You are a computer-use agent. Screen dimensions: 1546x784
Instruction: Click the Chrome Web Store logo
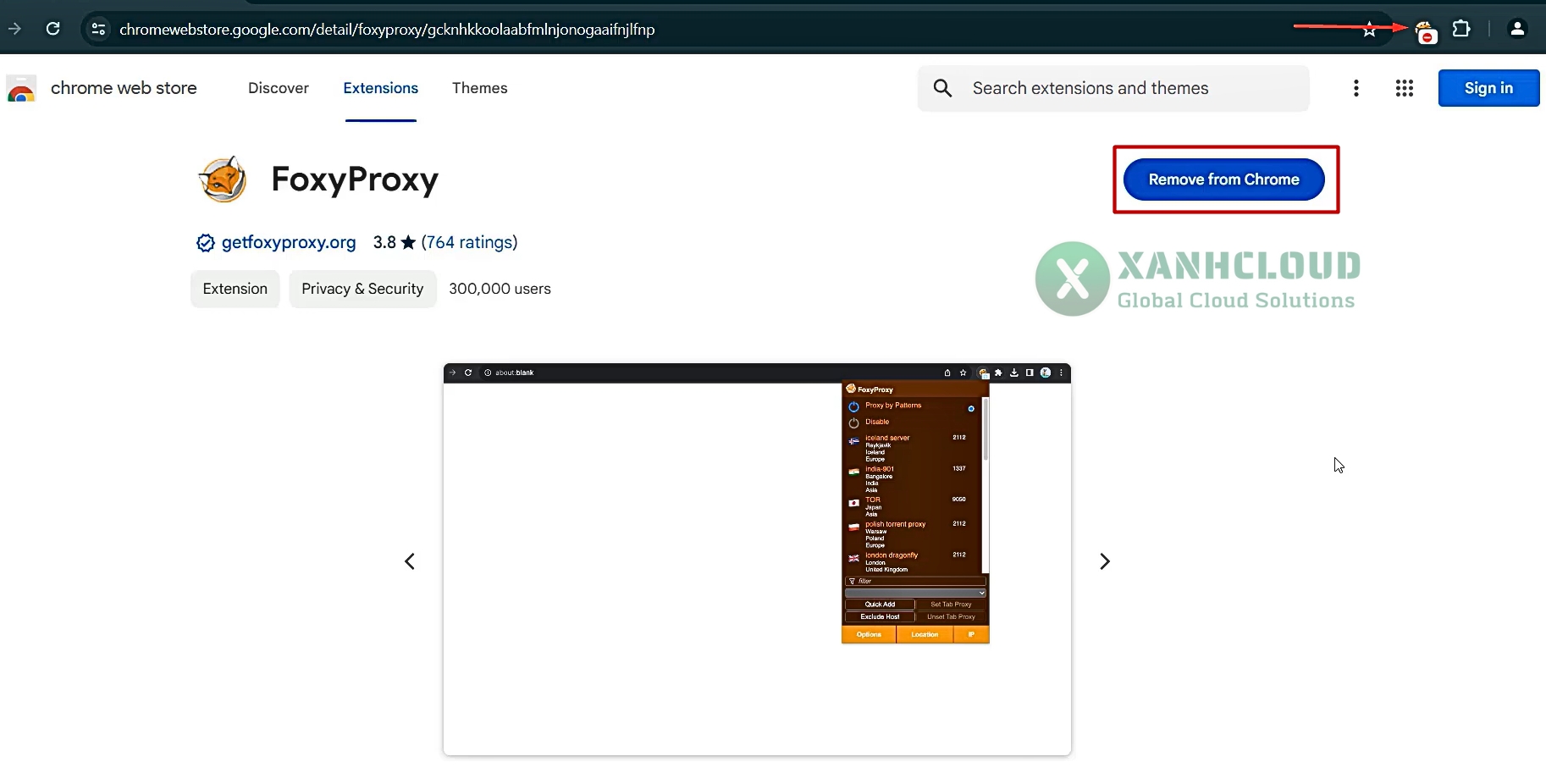(x=21, y=88)
